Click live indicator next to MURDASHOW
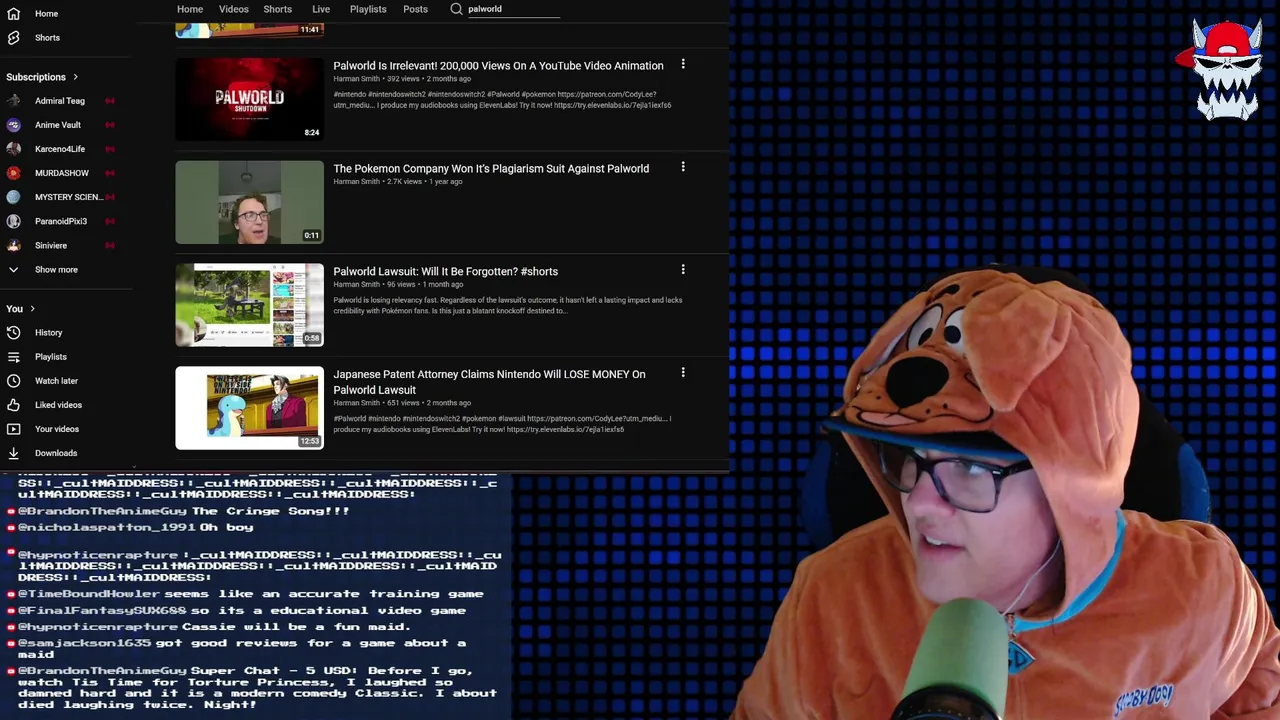Viewport: 1280px width, 720px height. 110,173
